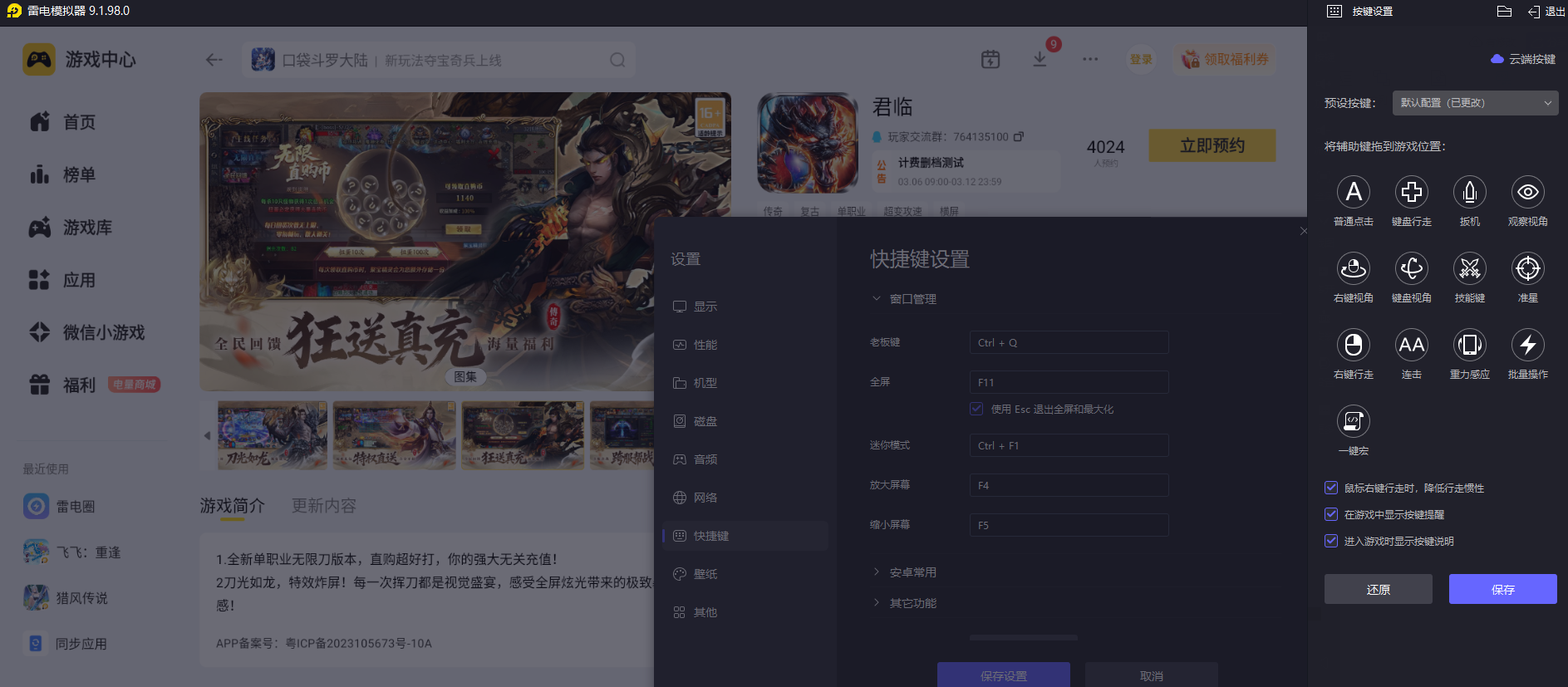Uncheck 在游戏中显示按键提醒

1331,514
